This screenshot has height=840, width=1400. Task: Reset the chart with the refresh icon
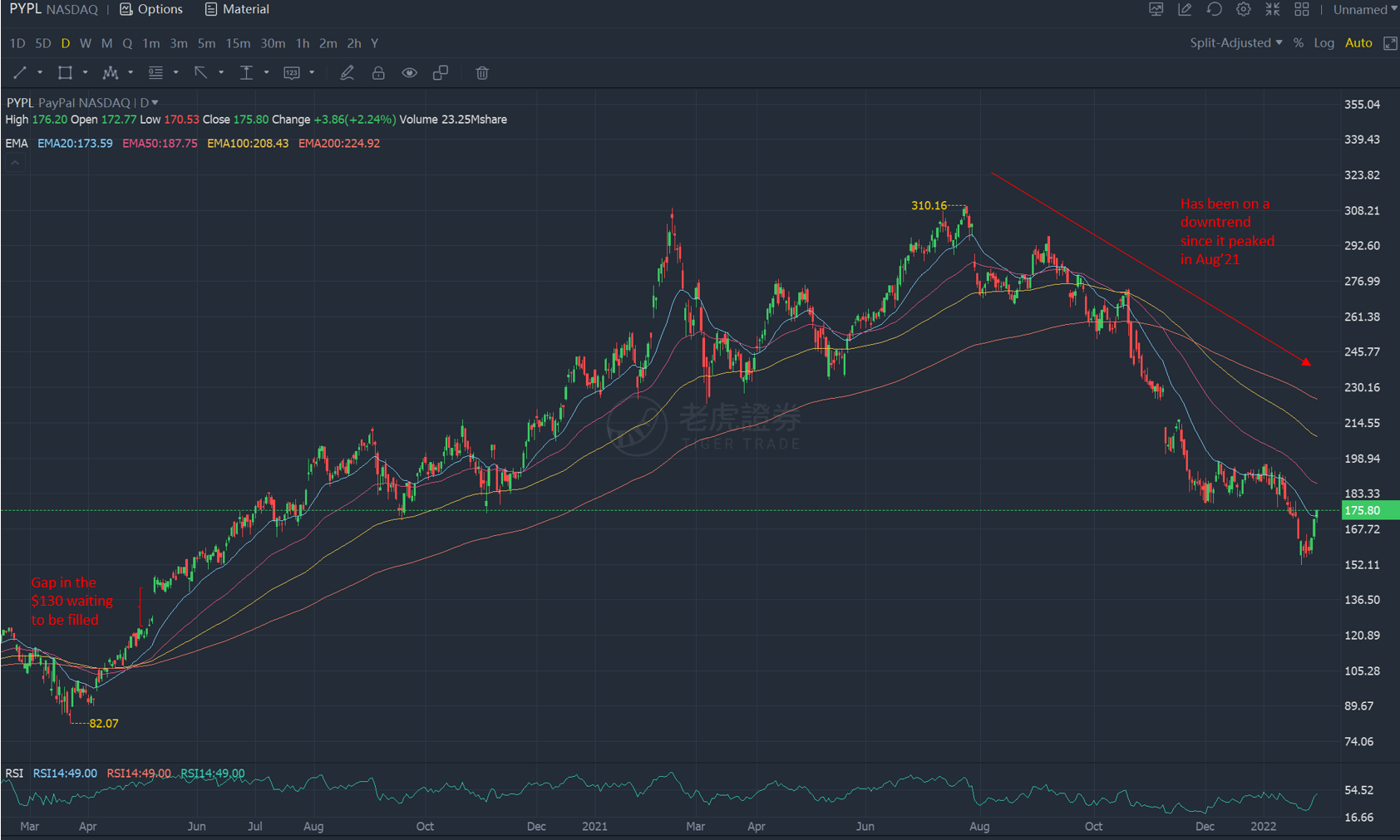pos(1215,9)
